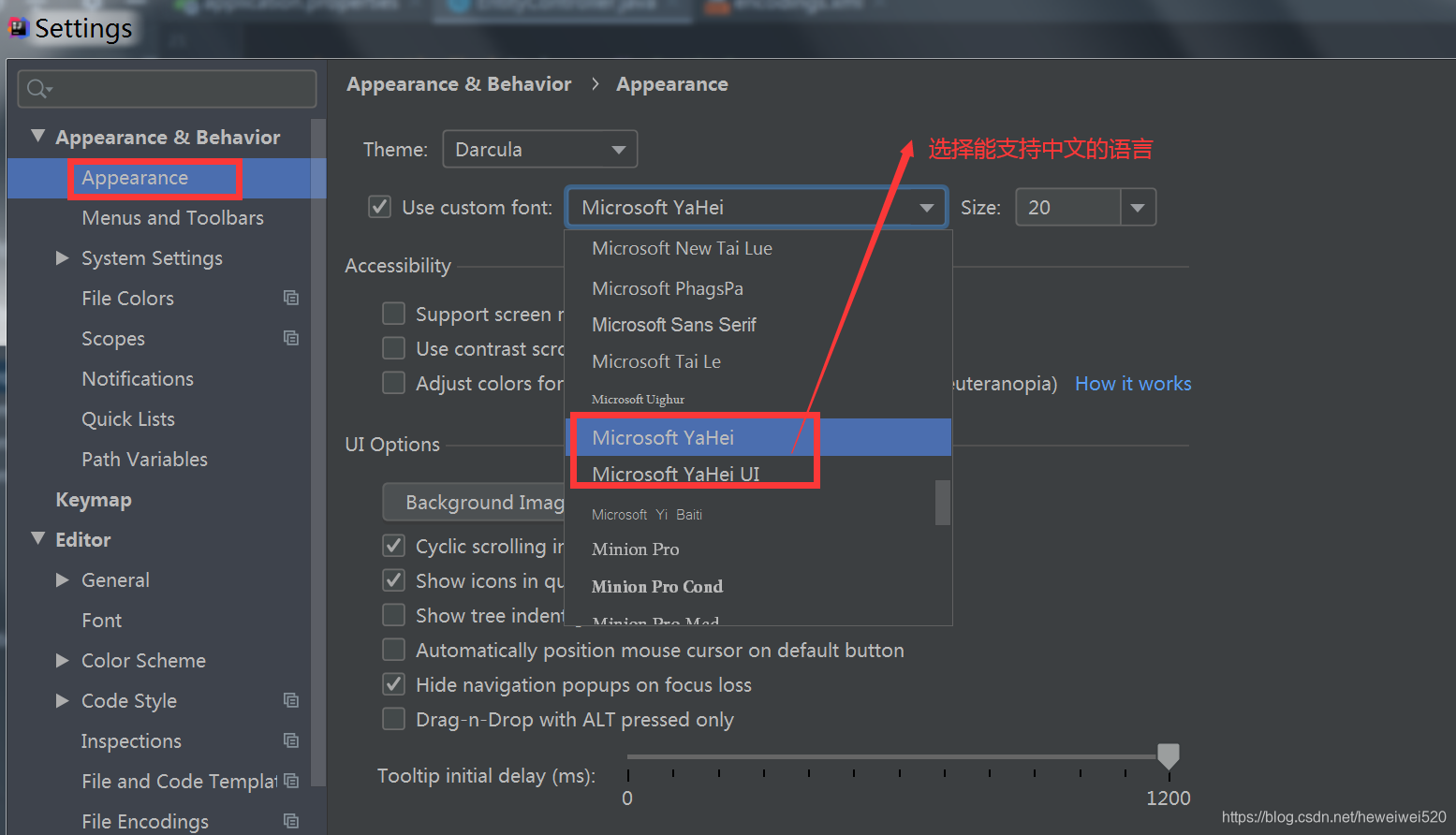The image size is (1456, 835).
Task: Open Inspections settings
Action: click(x=131, y=741)
